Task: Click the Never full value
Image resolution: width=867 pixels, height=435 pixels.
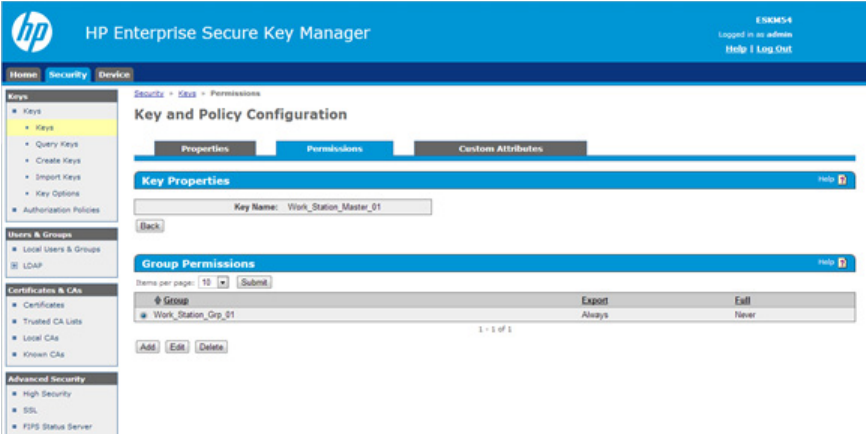Action: (745, 315)
